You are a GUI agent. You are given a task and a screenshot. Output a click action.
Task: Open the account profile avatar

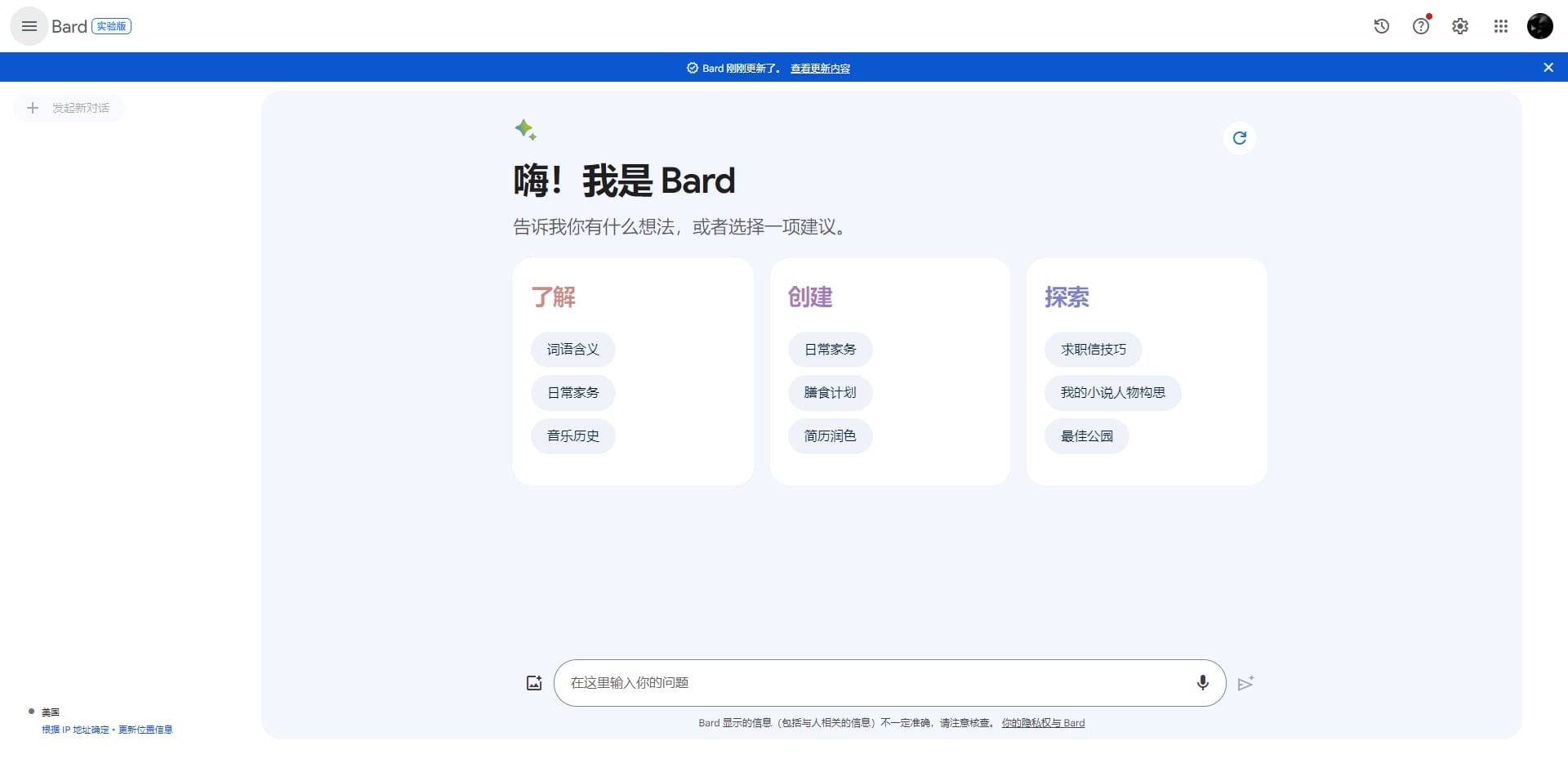1540,26
